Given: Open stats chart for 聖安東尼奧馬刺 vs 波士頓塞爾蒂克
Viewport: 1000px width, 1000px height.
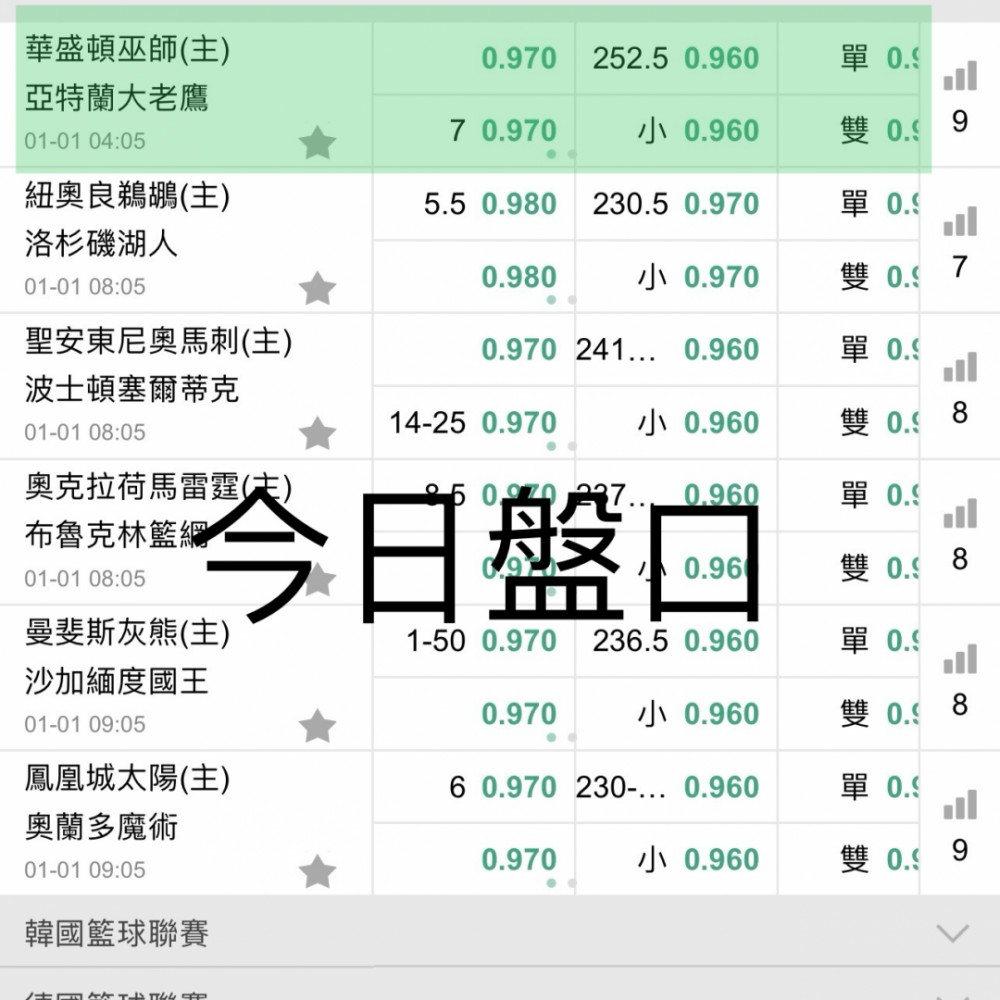Looking at the screenshot, I should [x=960, y=367].
